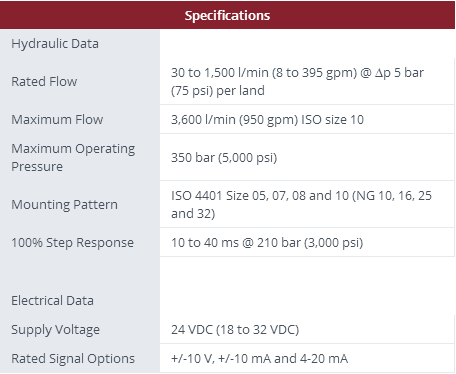The image size is (456, 374).
Task: Click the empty cell beside Hydraulic Data
Action: pos(307,44)
